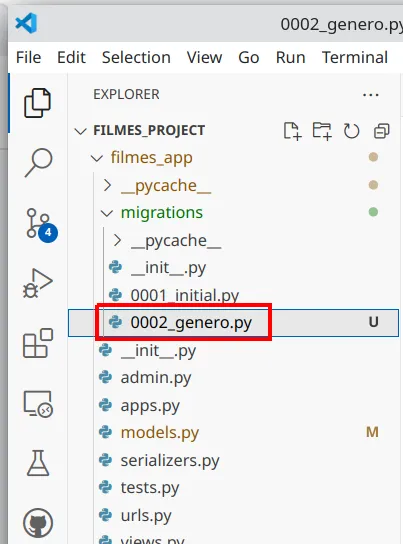The width and height of the screenshot is (403, 544).
Task: Open the Run and Debug view
Action: 37,283
